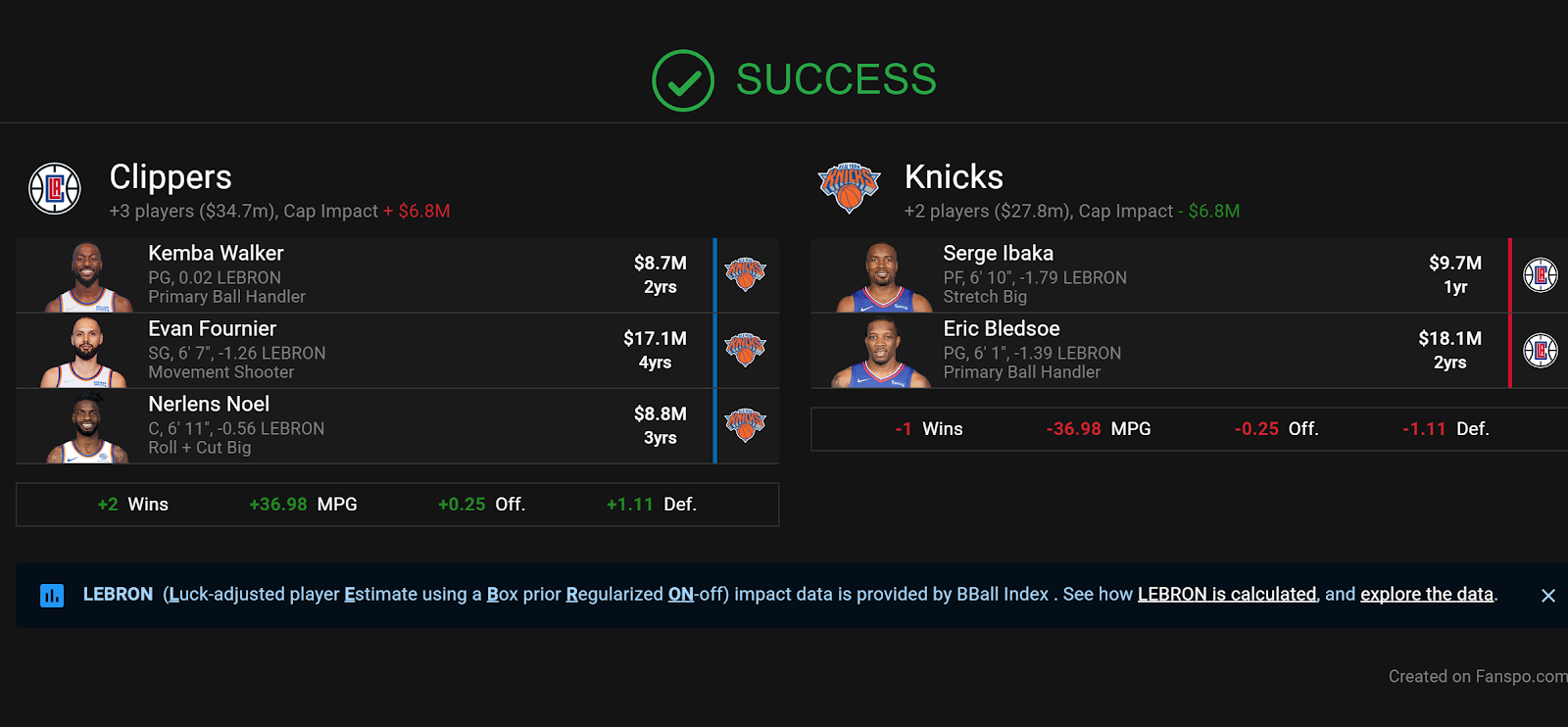Click the Clippers logo beside Eric Bledsoe
Image resolution: width=1568 pixels, height=727 pixels.
[x=1541, y=350]
